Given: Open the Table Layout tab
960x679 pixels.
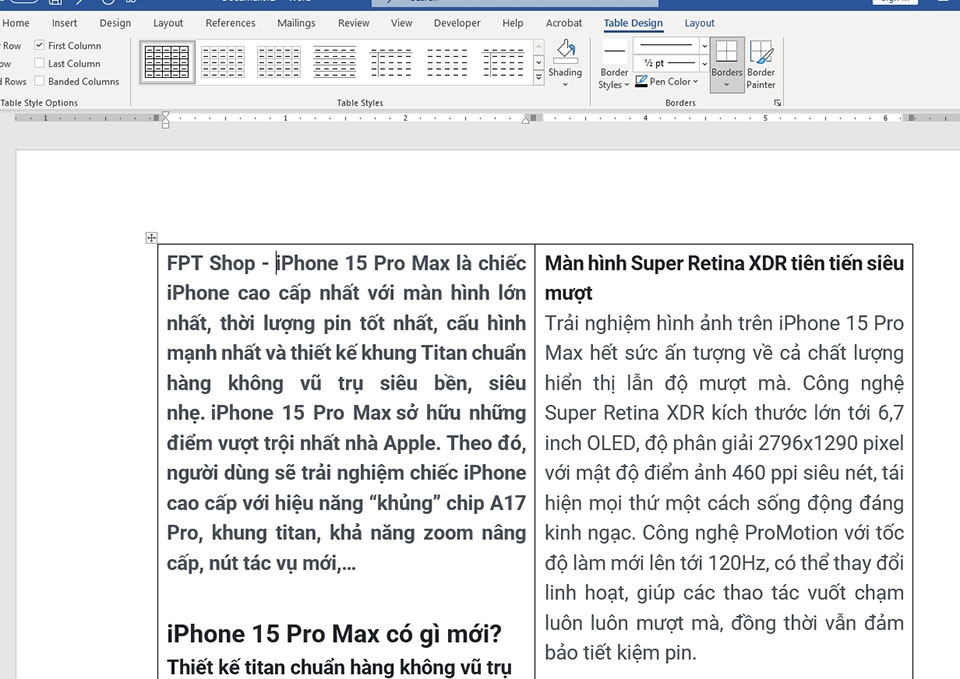Looking at the screenshot, I should click(x=699, y=22).
